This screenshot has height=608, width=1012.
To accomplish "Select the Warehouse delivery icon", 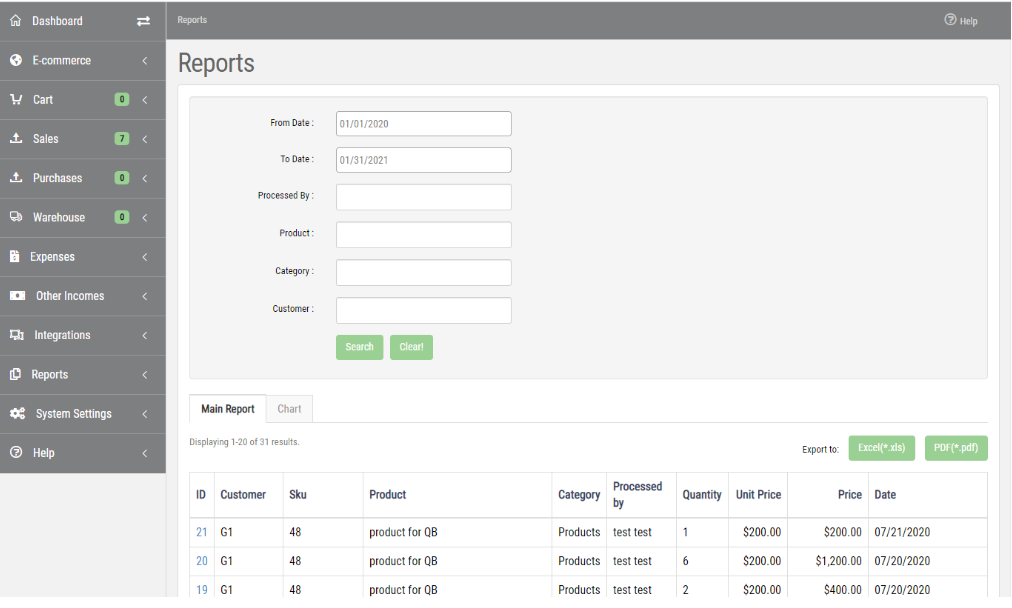I will (15, 217).
